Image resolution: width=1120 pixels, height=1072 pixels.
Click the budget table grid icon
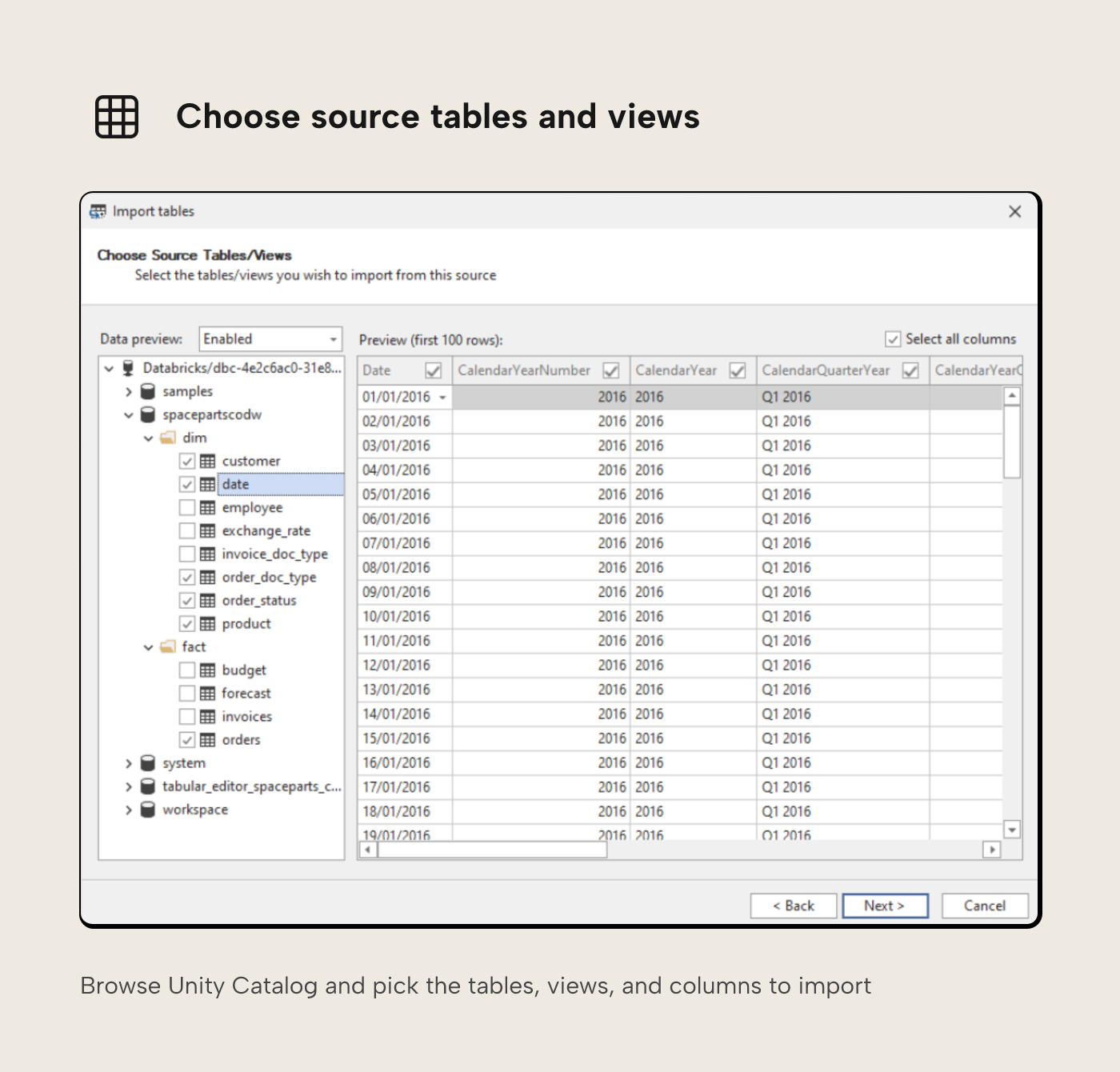point(208,670)
